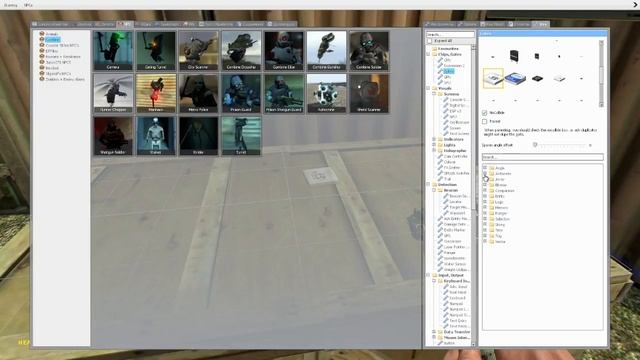The width and height of the screenshot is (640, 360).
Task: Expand the Angle gate folder
Action: click(x=485, y=168)
